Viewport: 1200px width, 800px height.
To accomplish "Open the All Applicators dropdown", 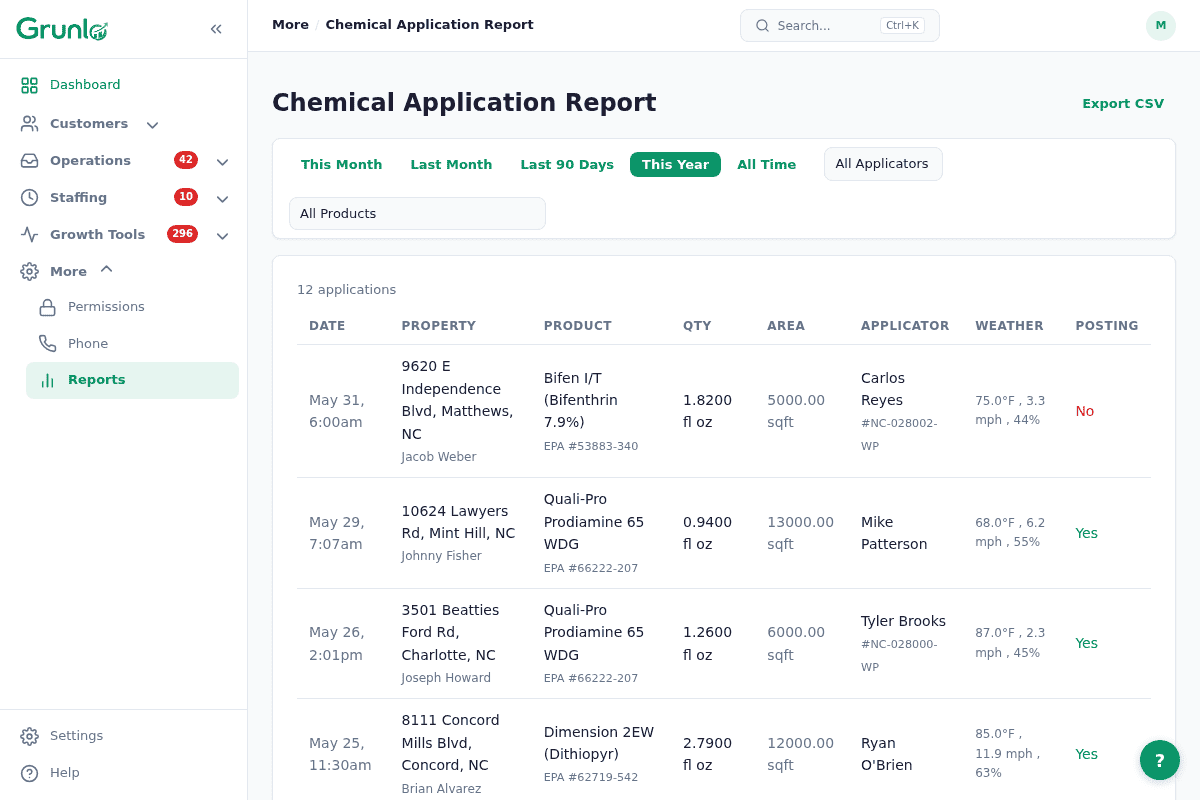I will coord(883,164).
